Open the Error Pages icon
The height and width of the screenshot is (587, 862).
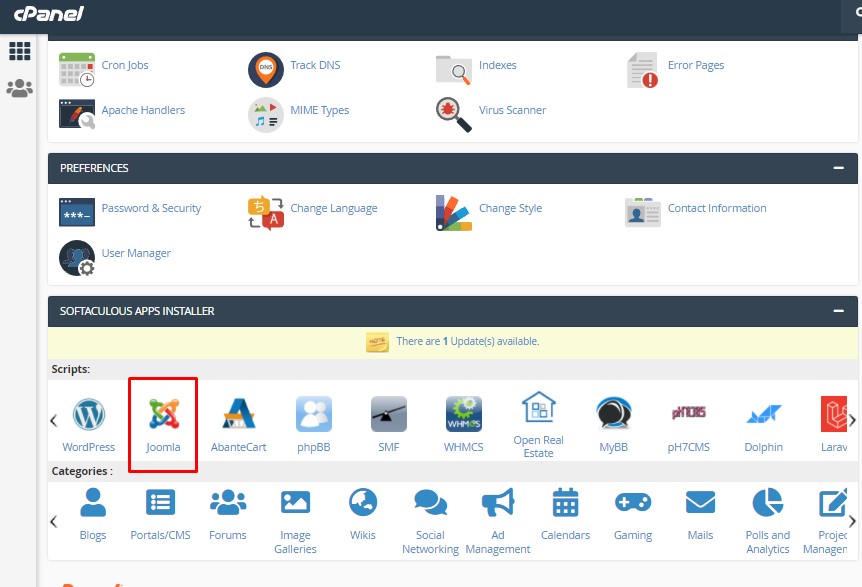click(x=643, y=70)
